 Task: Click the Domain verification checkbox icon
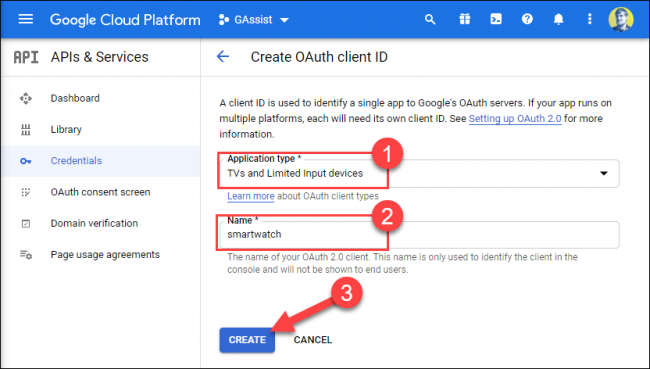(26, 224)
